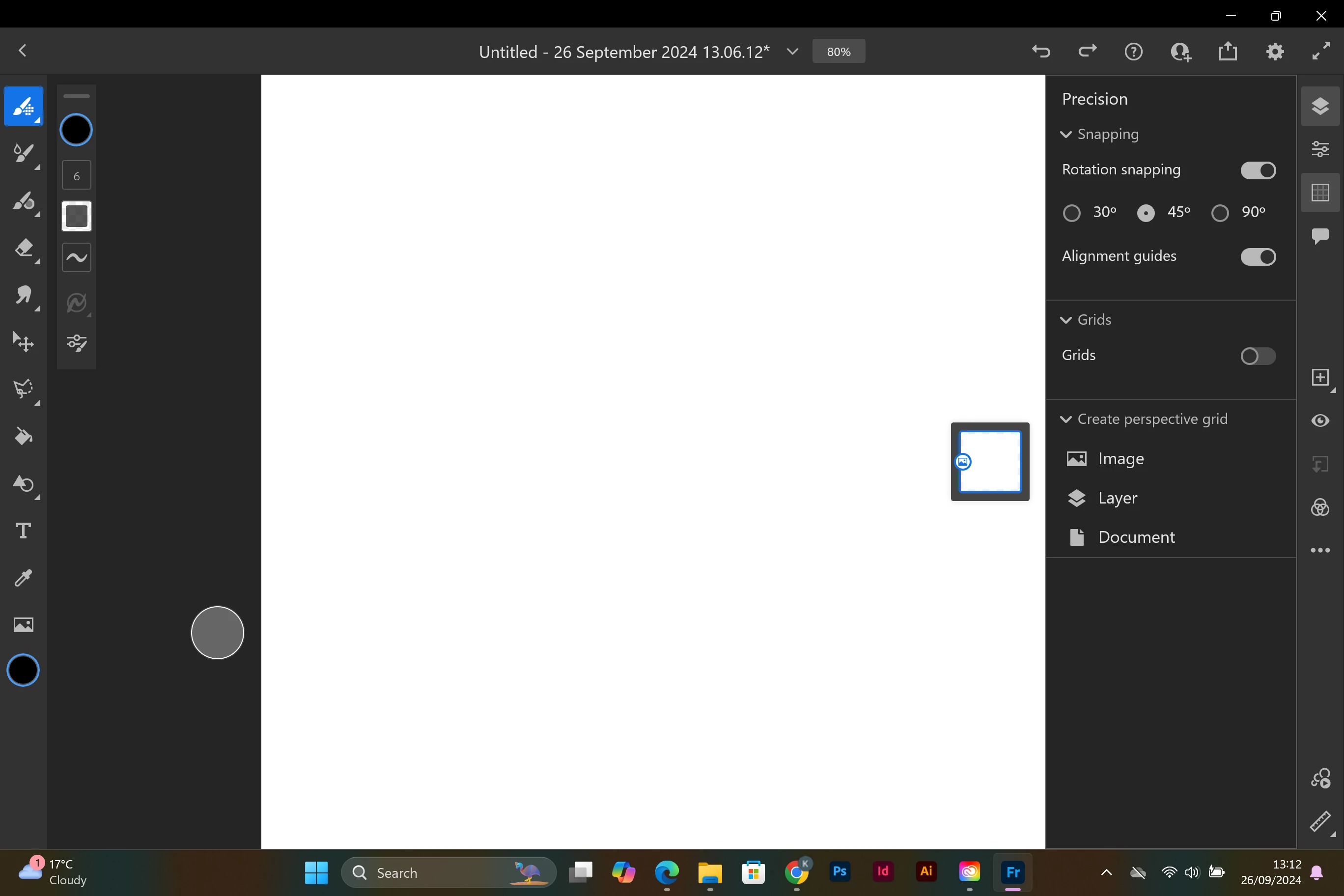Open the Layers panel icon
Image resolution: width=1344 pixels, height=896 pixels.
(1320, 106)
